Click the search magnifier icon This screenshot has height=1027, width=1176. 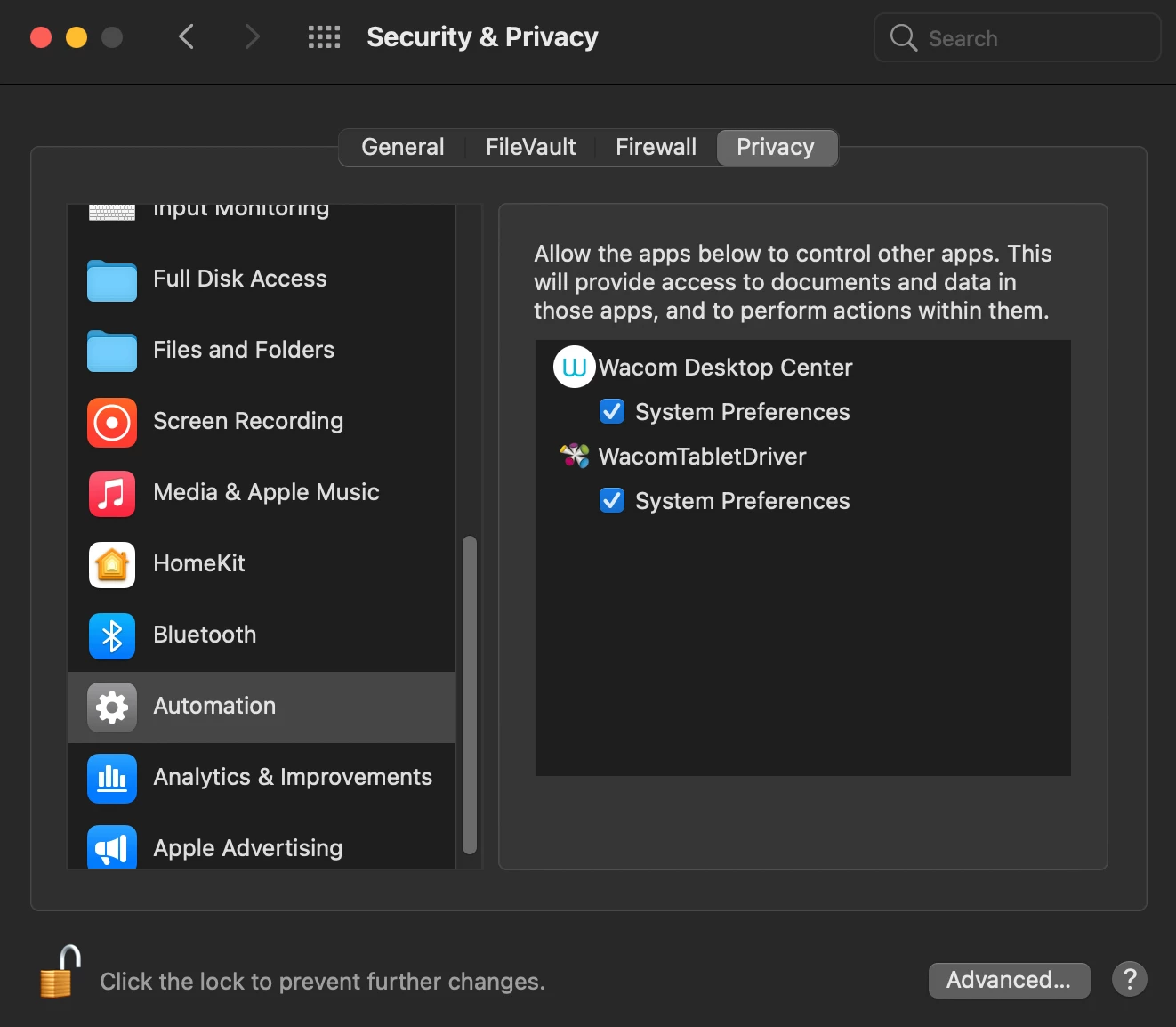click(903, 37)
